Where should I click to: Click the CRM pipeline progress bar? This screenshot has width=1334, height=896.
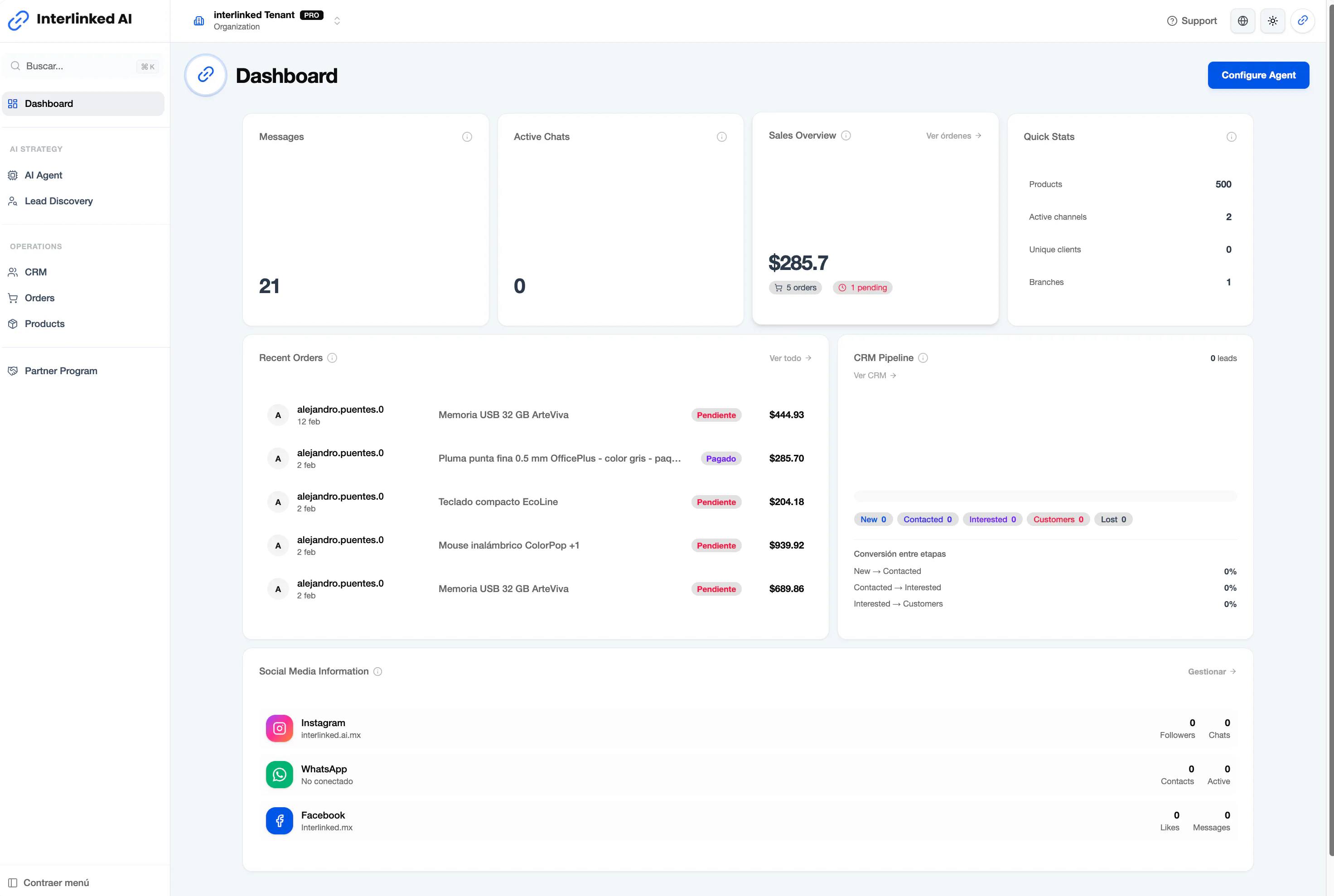(x=1045, y=496)
